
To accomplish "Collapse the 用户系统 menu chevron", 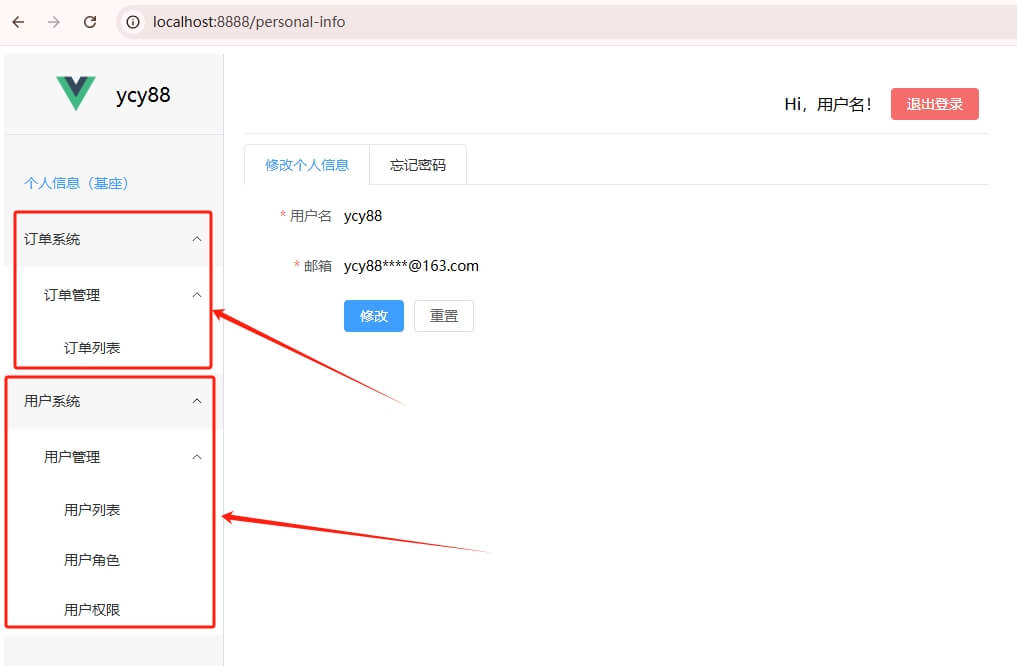I will pos(197,401).
